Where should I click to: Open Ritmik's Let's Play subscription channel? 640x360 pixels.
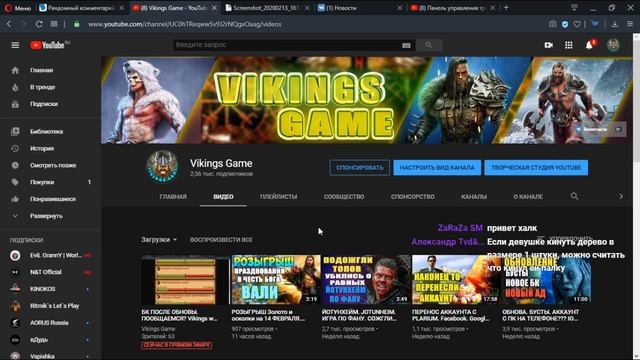coord(51,306)
